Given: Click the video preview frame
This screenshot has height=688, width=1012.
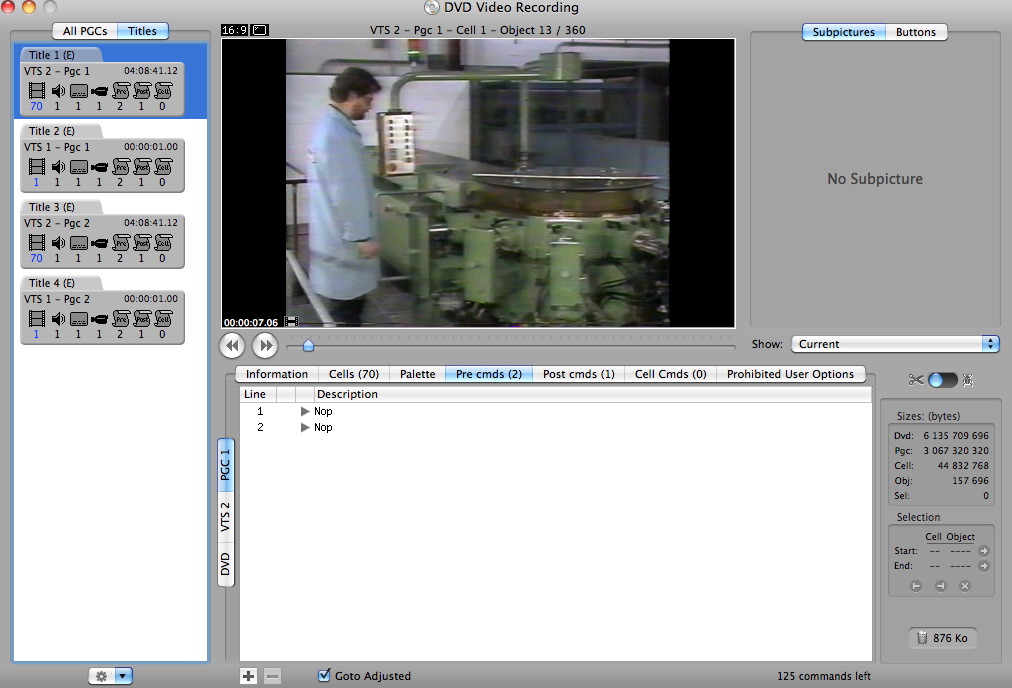Looking at the screenshot, I should click(x=478, y=183).
